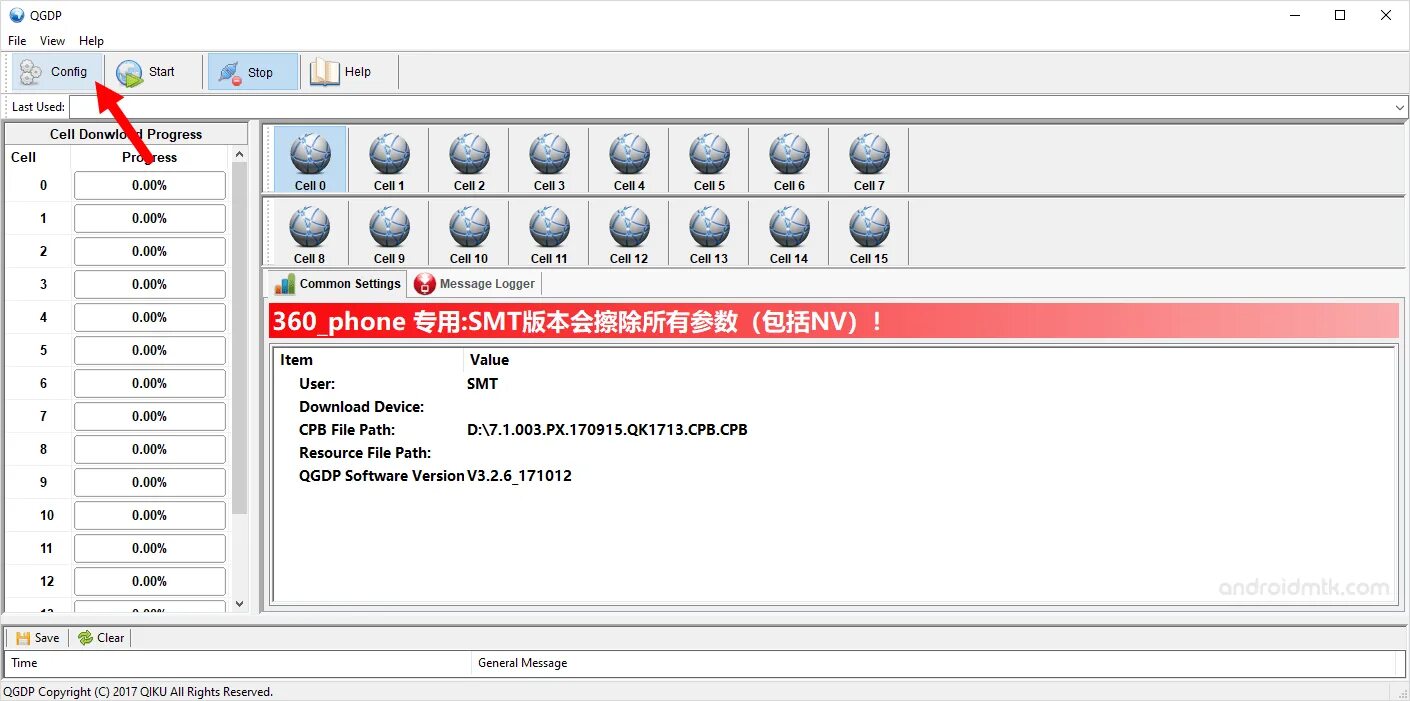Click the Start download icon
The height and width of the screenshot is (701, 1410).
point(129,71)
